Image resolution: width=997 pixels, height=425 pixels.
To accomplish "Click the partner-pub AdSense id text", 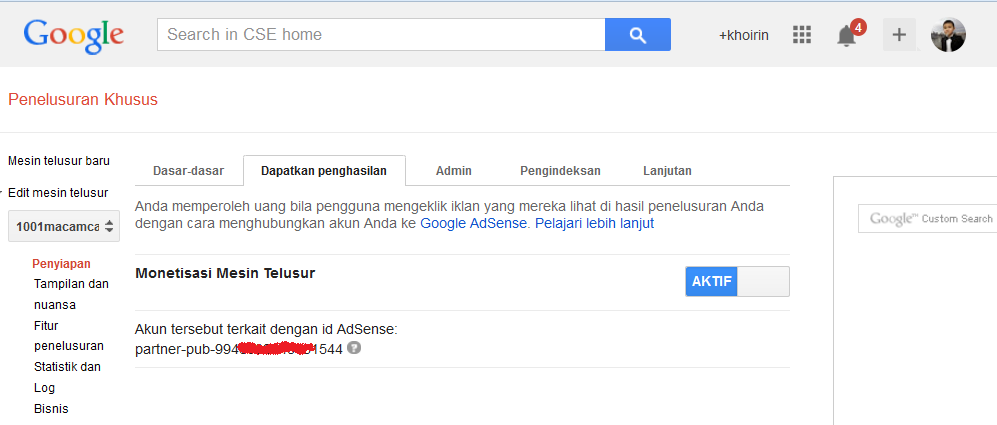I will tap(239, 349).
